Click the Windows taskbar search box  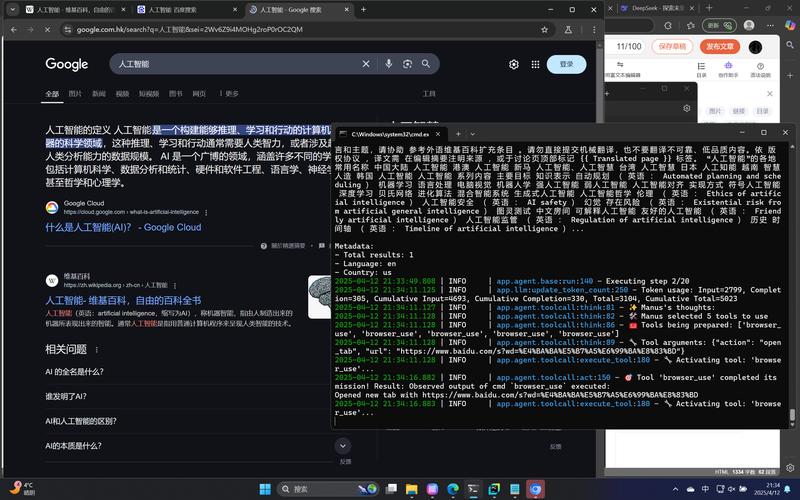328,489
